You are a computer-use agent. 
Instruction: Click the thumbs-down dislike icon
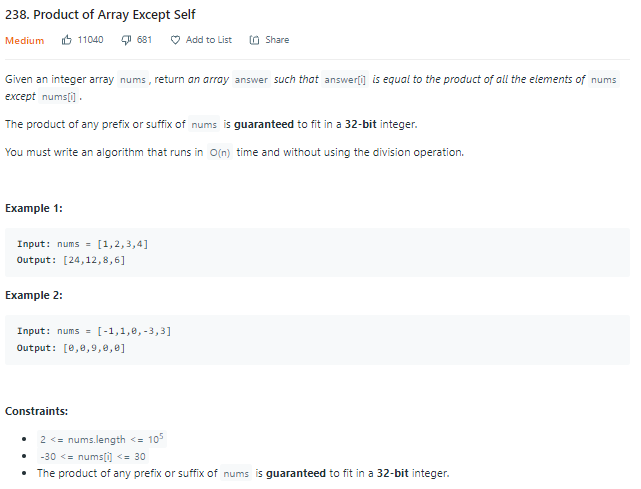click(x=126, y=40)
